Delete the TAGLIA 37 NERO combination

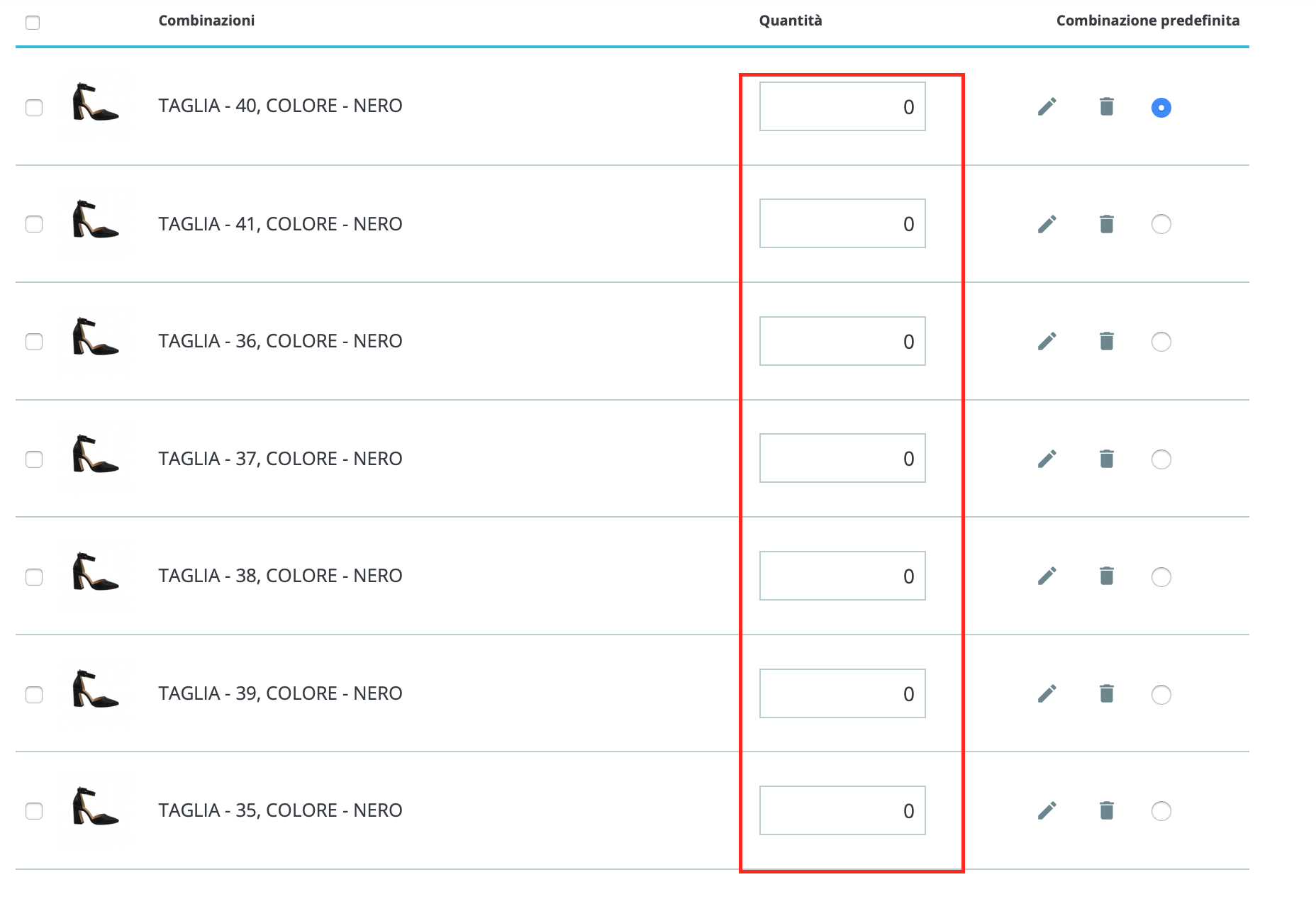coord(1107,459)
